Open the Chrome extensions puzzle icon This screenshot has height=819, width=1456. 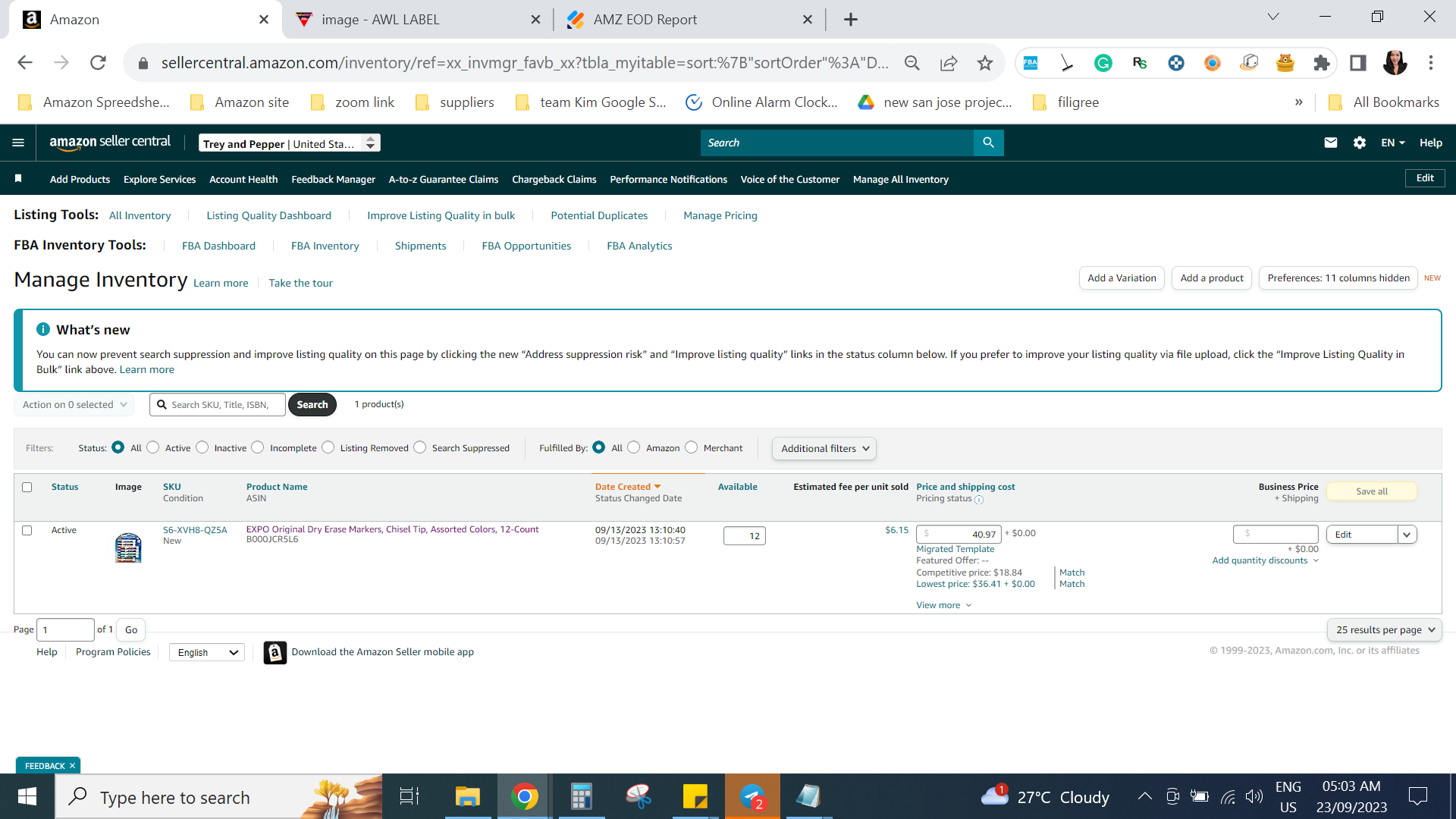(x=1322, y=63)
